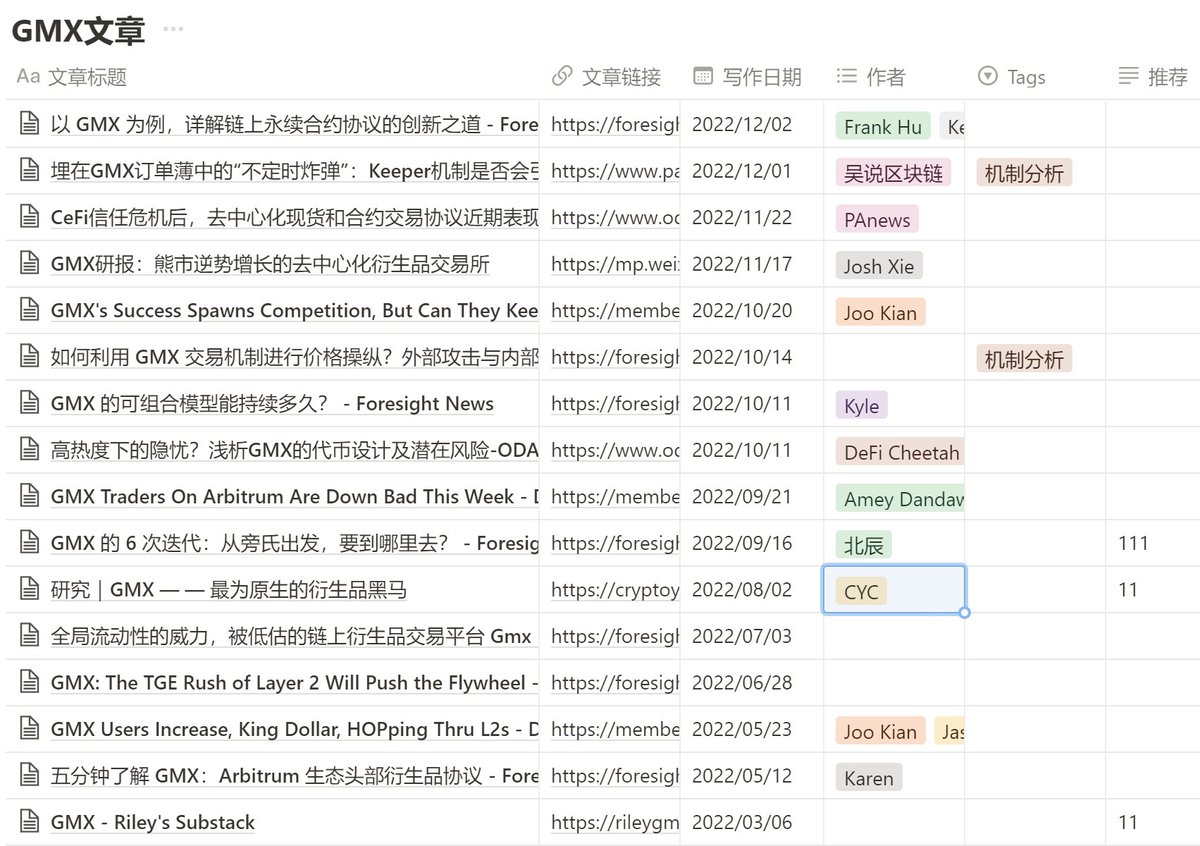Open article 全局流动性的威力
Image resolution: width=1200 pixels, height=846 pixels.
point(291,636)
